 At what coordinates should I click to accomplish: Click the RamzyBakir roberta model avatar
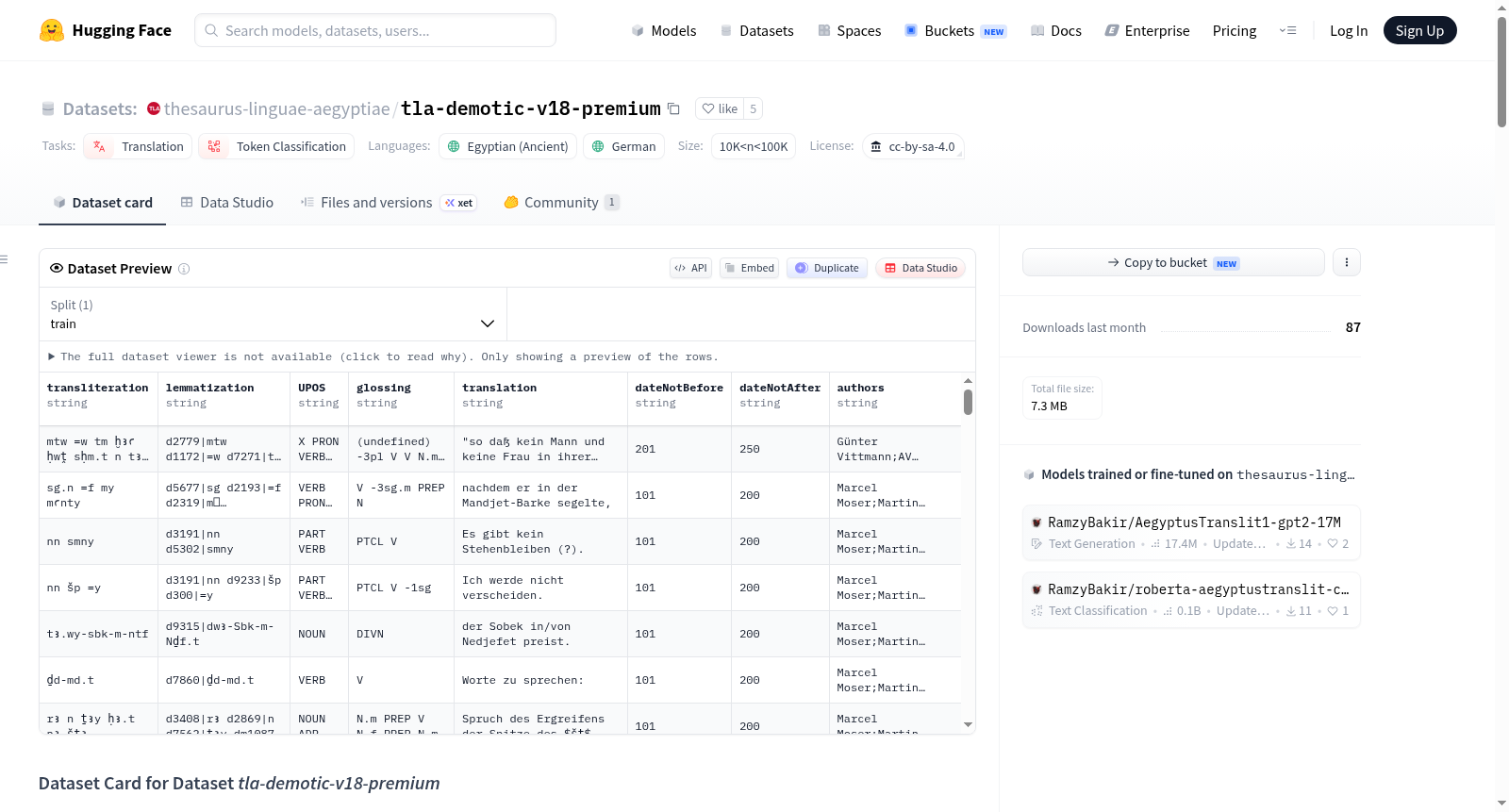[1036, 589]
